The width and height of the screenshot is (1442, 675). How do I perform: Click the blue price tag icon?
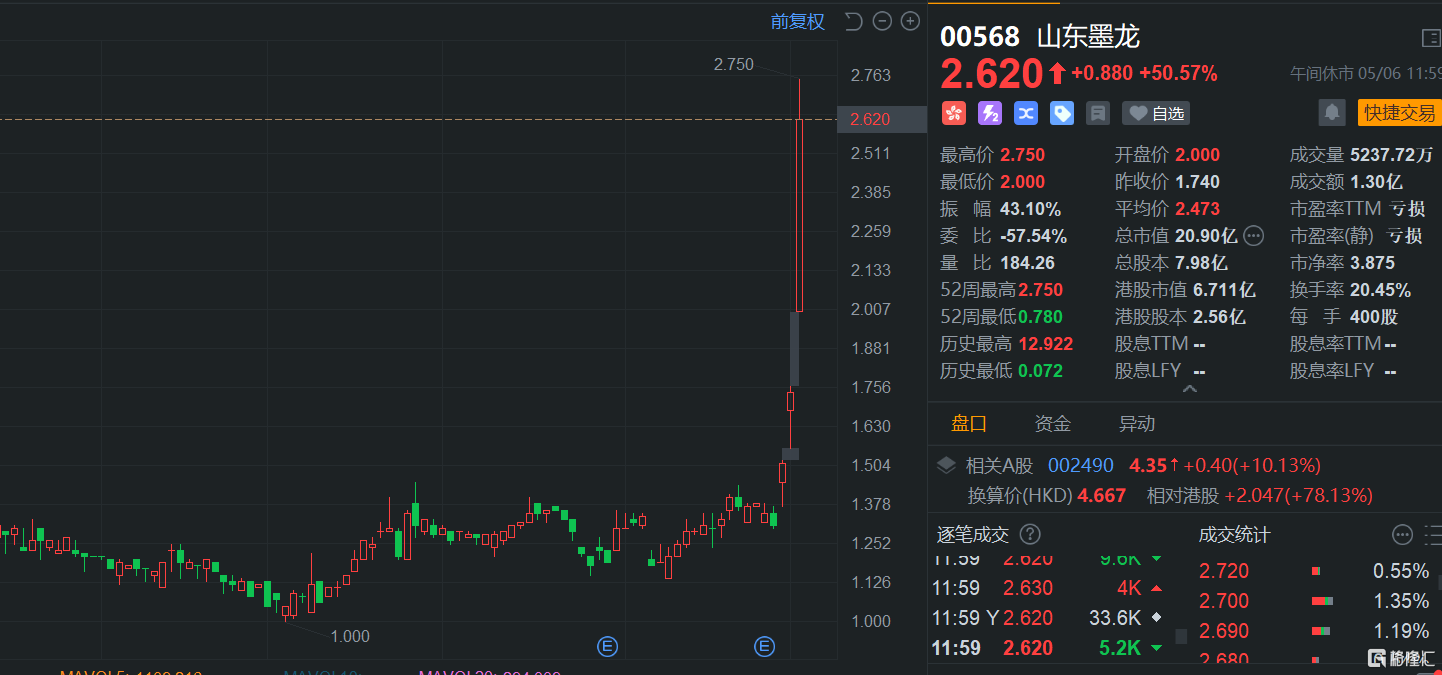[1062, 113]
